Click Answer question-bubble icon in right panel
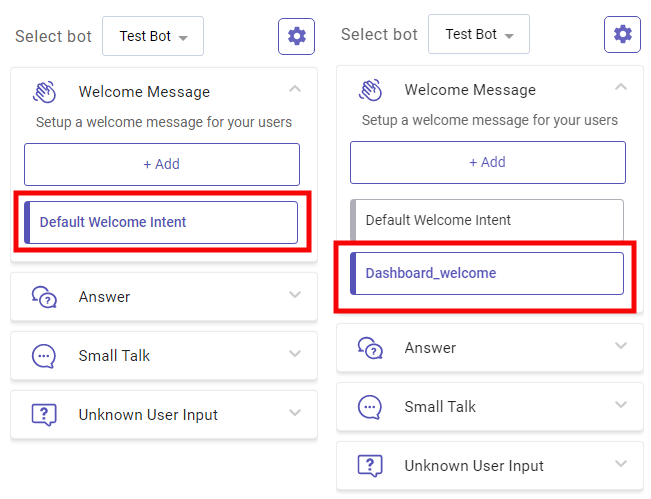651x499 pixels. pos(370,348)
